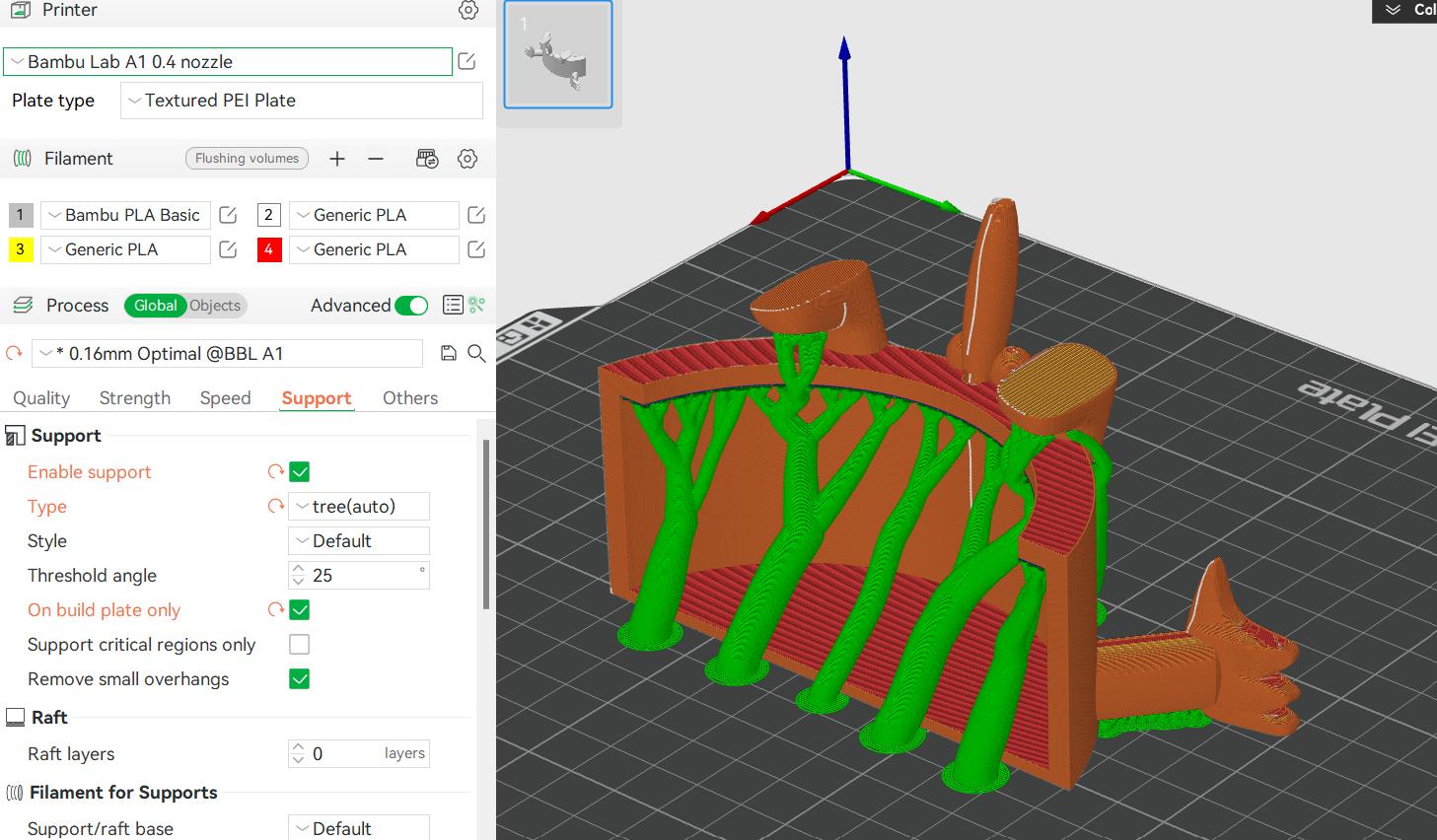Open the support Style dropdown
This screenshot has height=840, width=1437.
tap(359, 541)
